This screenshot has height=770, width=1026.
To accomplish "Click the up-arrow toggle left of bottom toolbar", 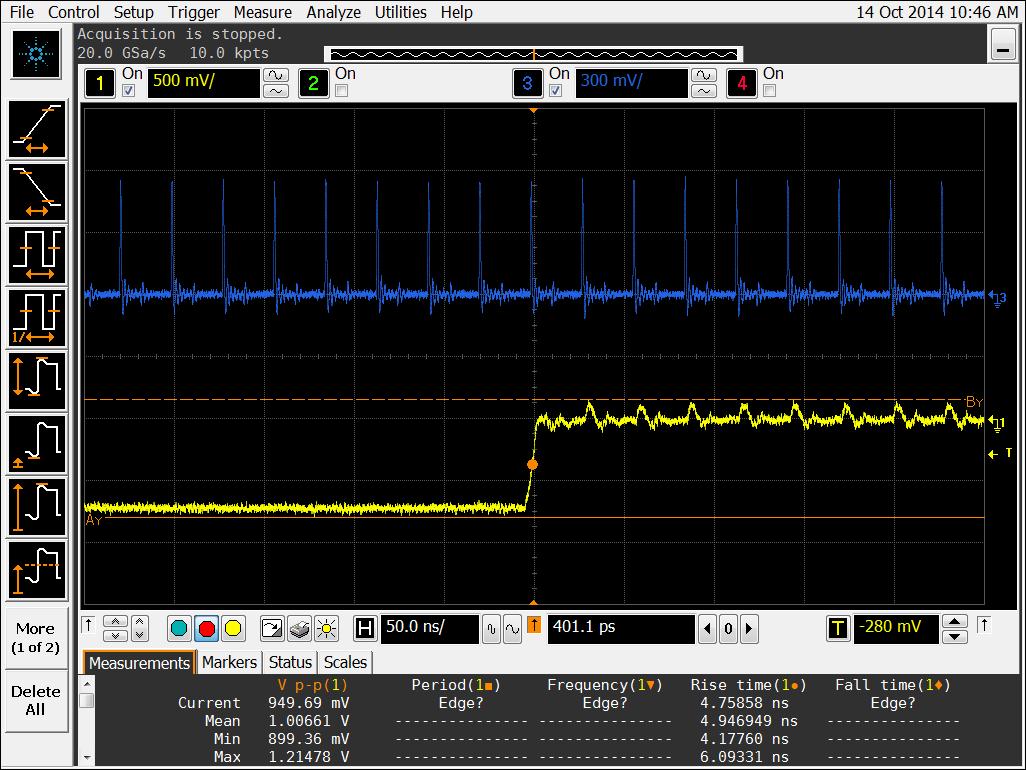I will pos(88,625).
